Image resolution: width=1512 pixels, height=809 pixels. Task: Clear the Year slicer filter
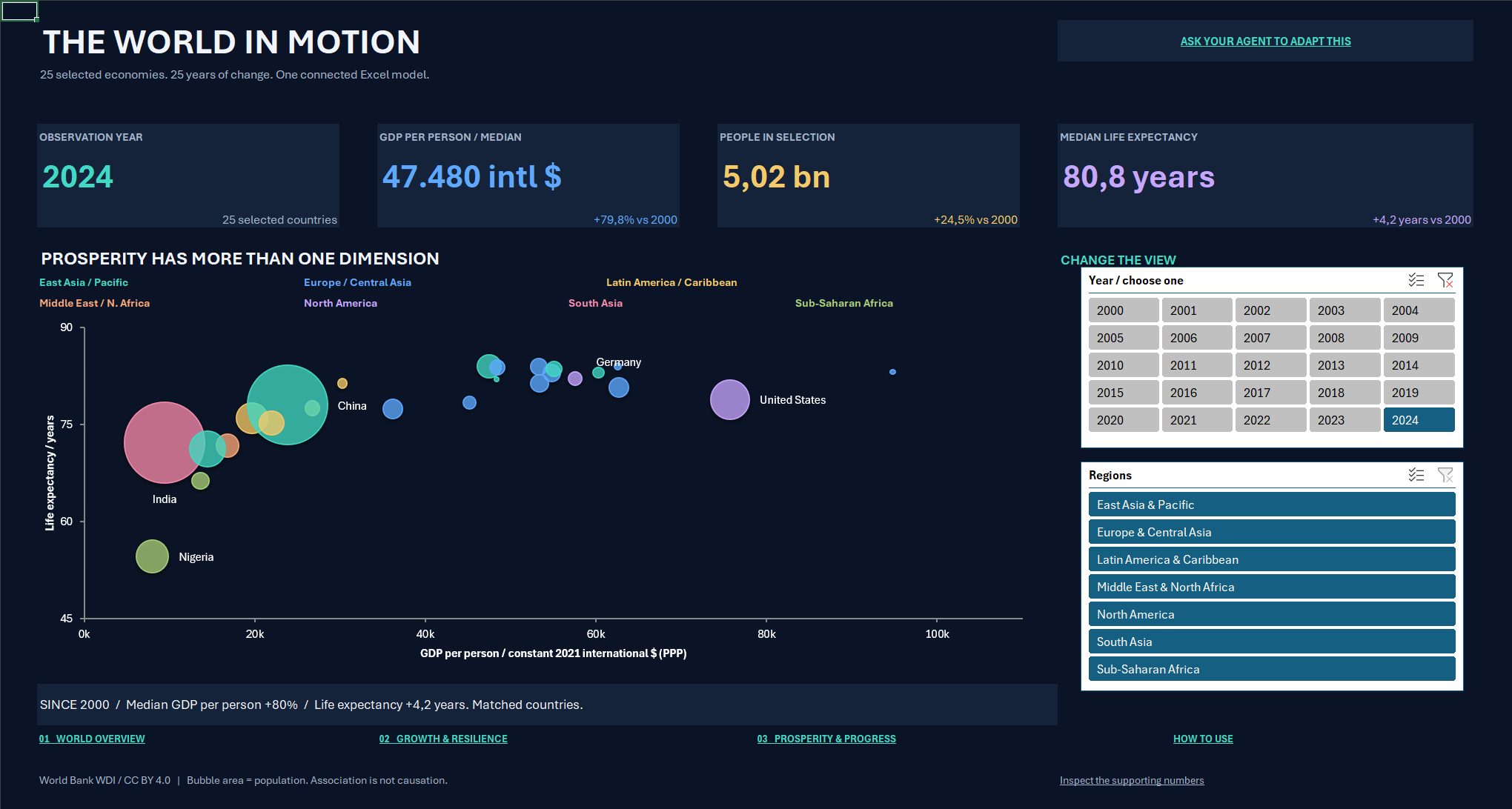(1445, 280)
